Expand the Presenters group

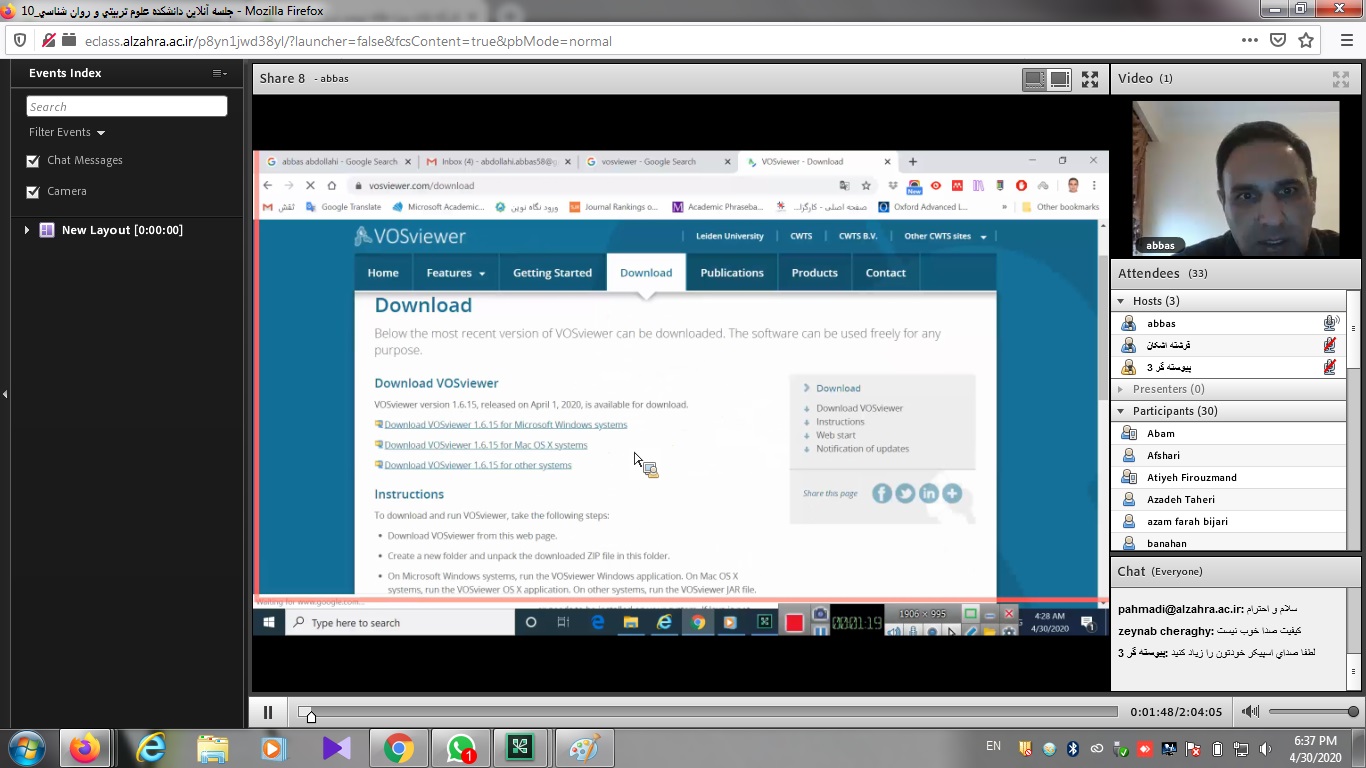click(x=1120, y=389)
